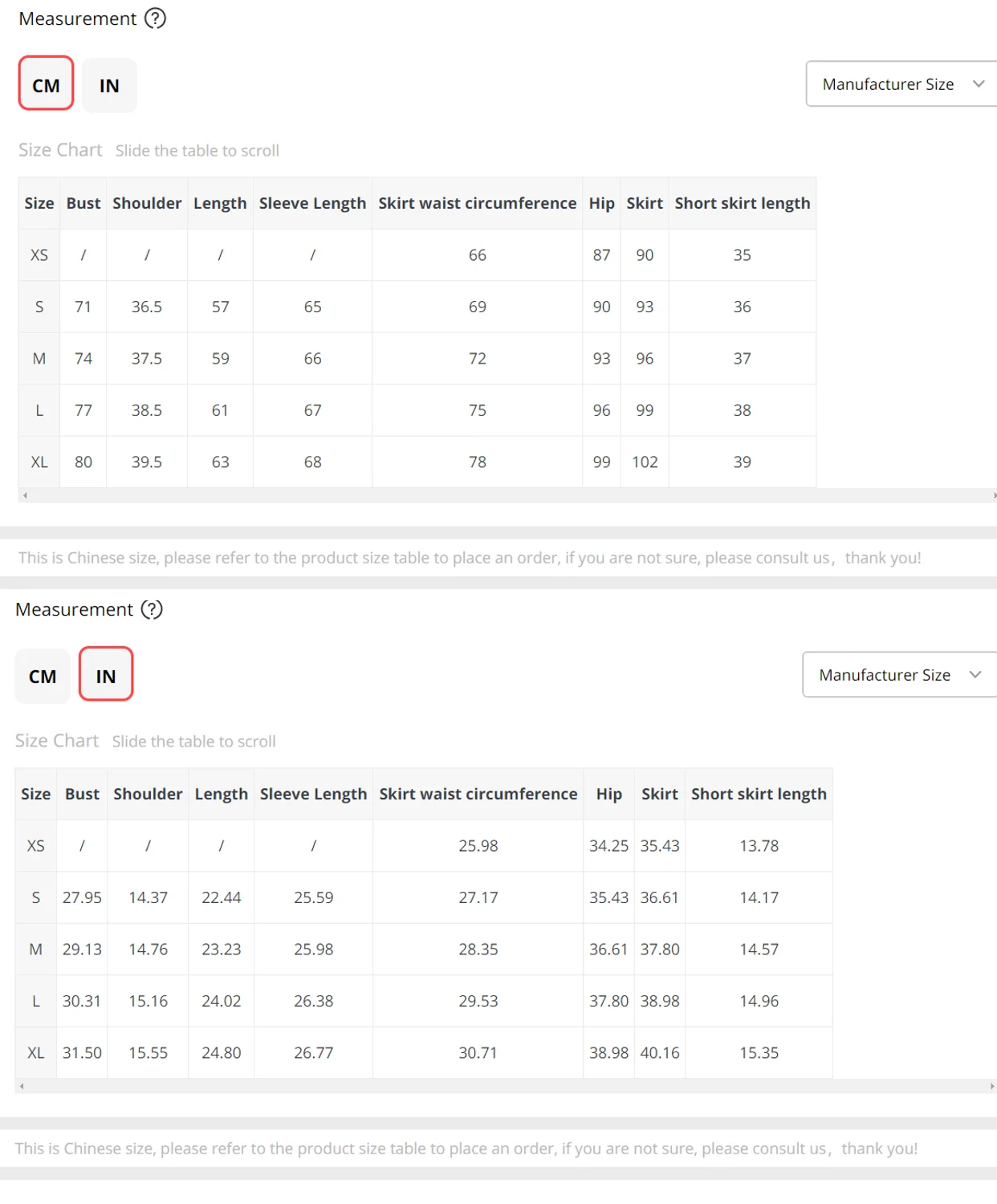Click right scroll arrow of bottom table

(992, 1086)
